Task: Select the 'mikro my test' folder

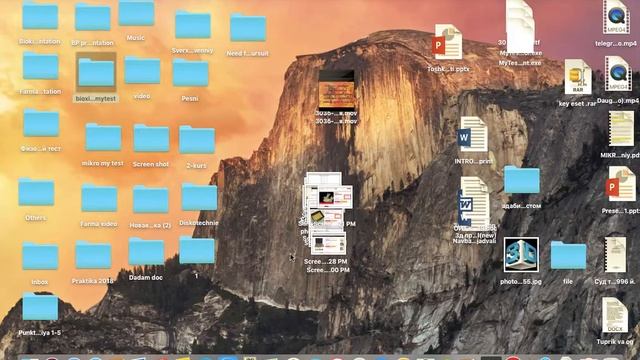Action: point(103,138)
